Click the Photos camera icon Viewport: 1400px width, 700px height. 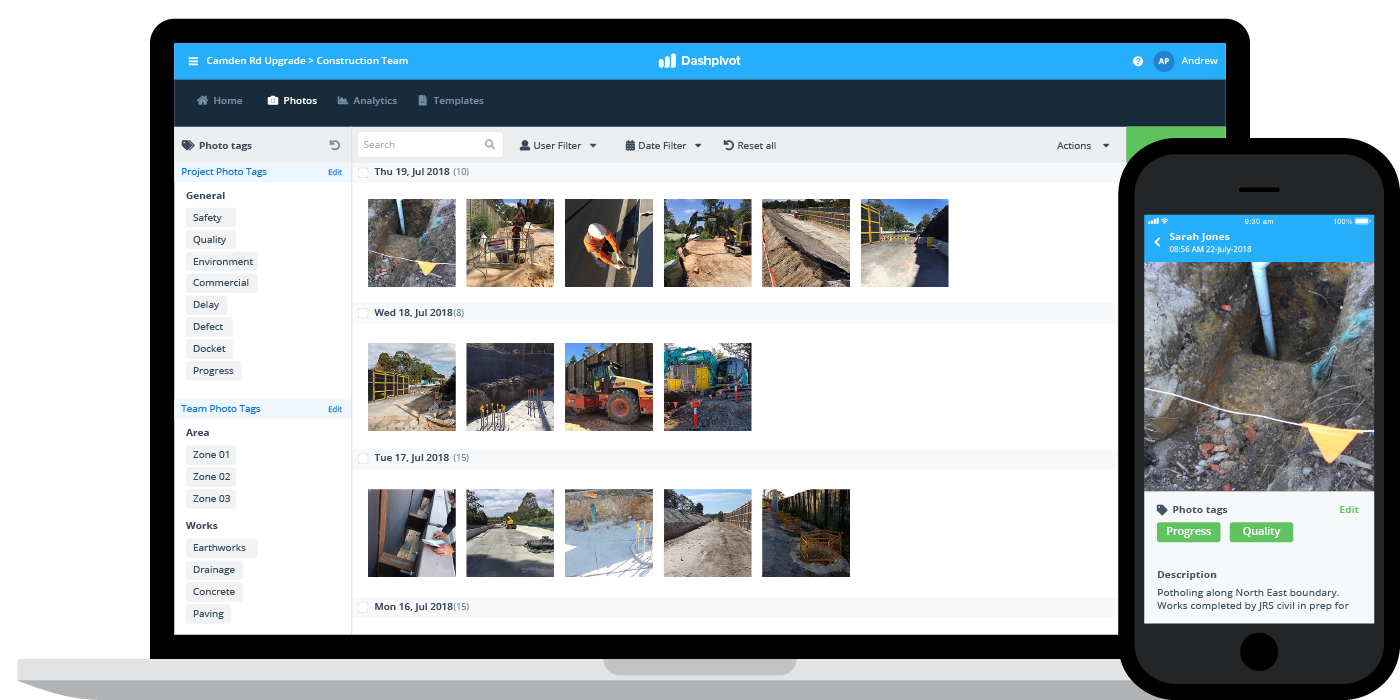[x=273, y=101]
